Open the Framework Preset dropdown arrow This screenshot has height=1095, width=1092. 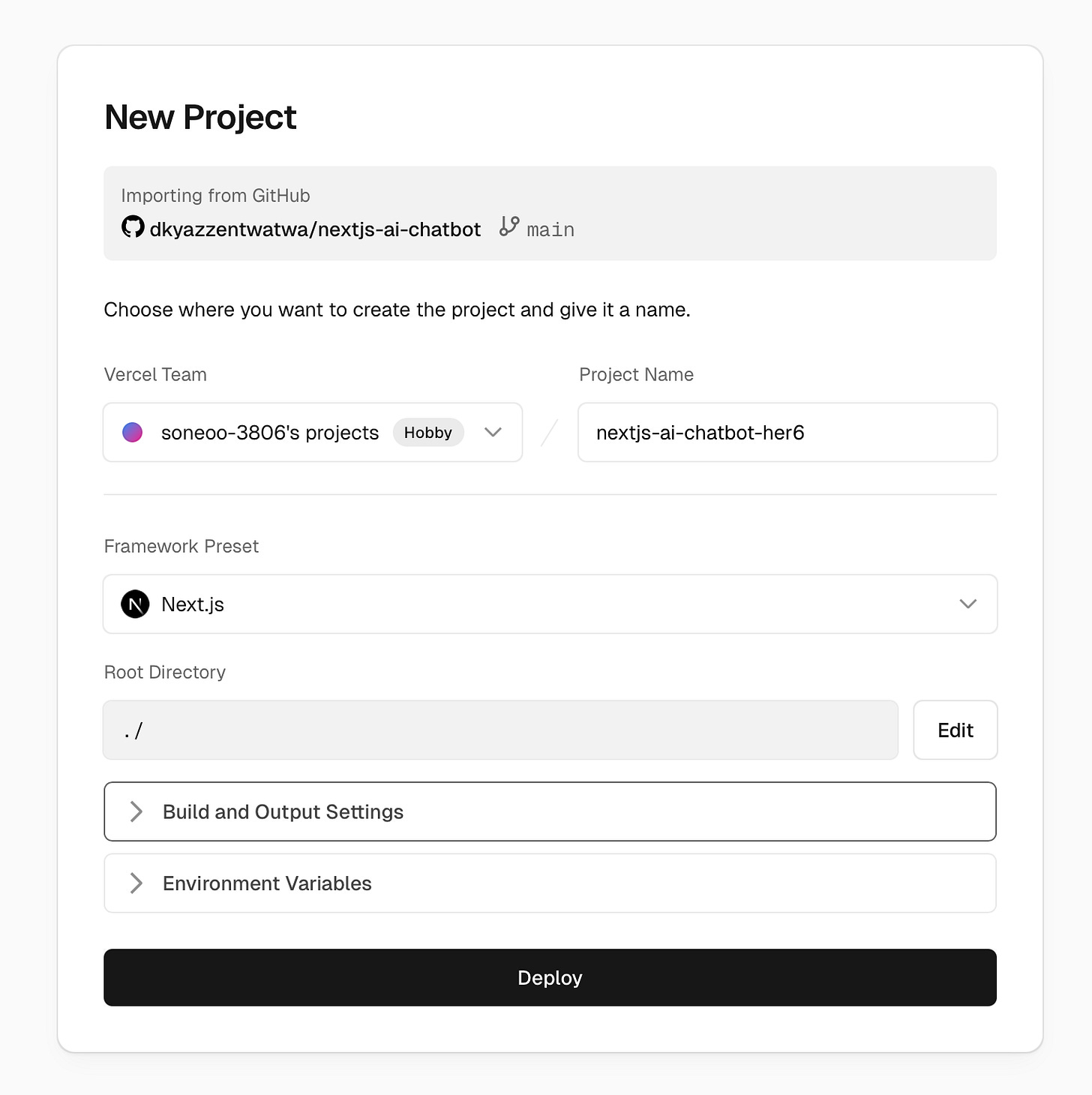click(x=967, y=604)
